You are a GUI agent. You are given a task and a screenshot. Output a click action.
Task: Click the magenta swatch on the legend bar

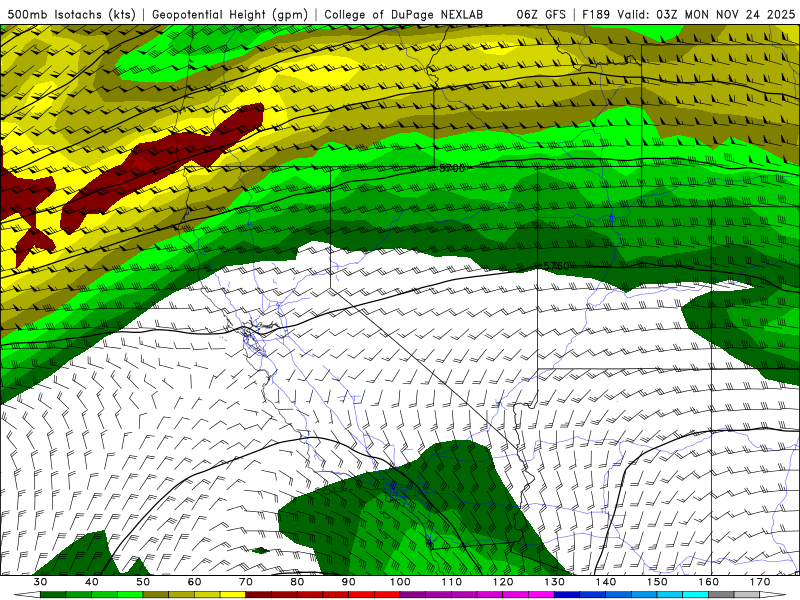click(541, 595)
